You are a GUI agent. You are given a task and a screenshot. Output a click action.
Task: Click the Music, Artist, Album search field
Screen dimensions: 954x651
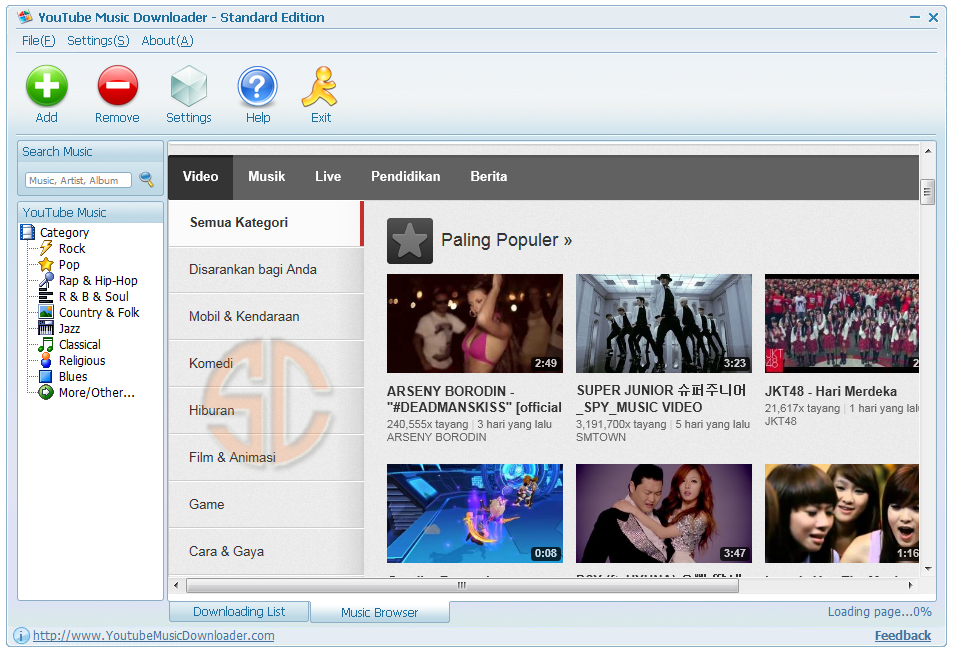tap(78, 180)
